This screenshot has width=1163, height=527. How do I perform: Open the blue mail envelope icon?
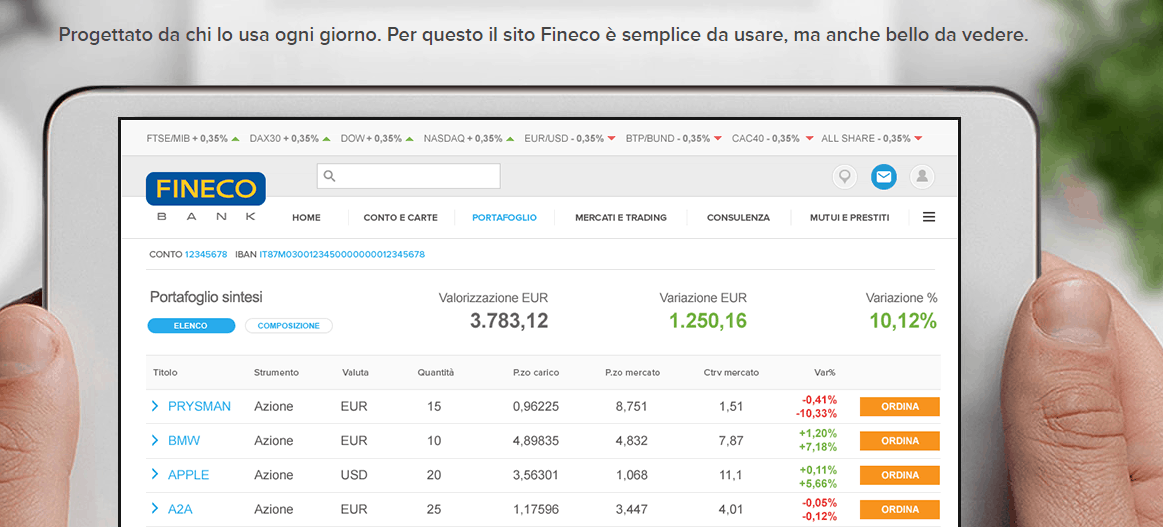883,176
